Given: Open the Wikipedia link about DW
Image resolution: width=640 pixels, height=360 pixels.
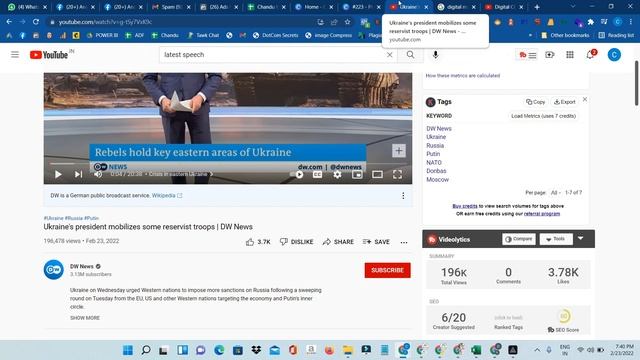Looking at the screenshot, I should [x=167, y=196].
